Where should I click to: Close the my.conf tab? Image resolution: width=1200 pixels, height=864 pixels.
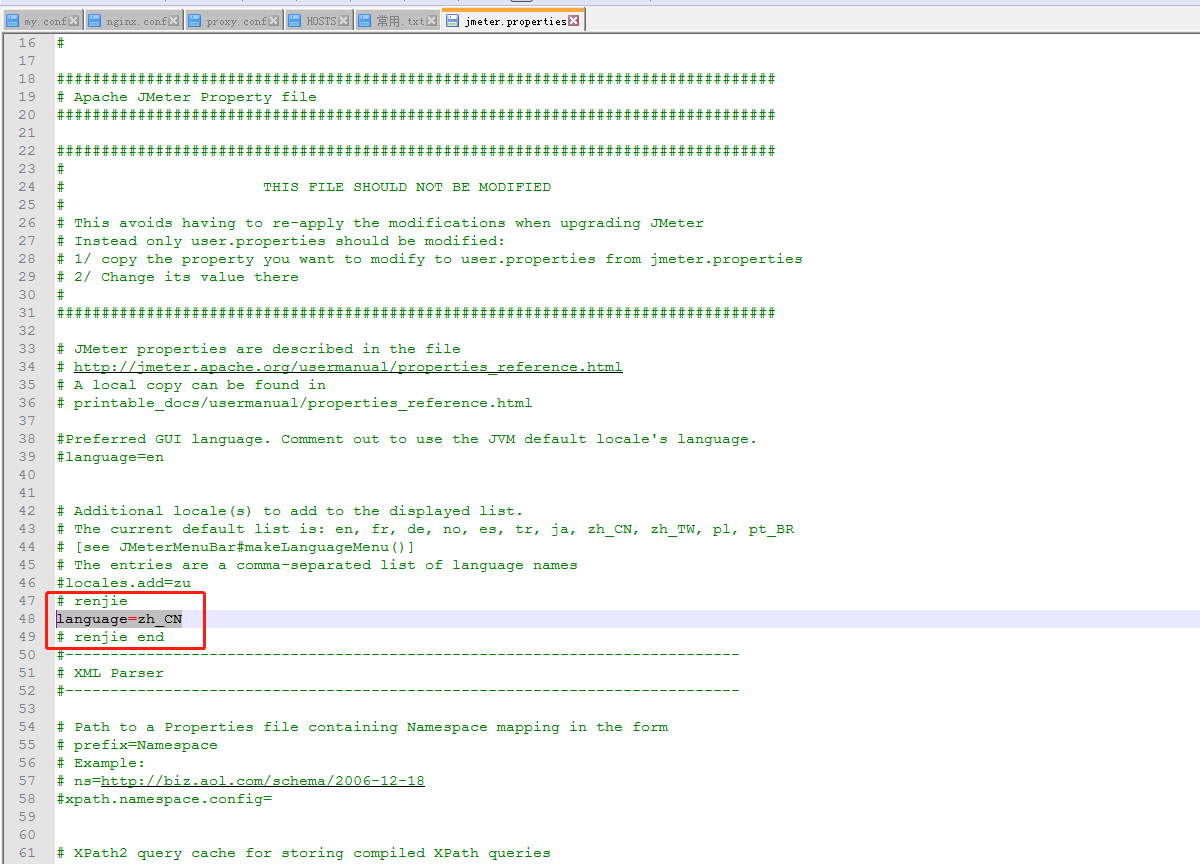tap(74, 21)
